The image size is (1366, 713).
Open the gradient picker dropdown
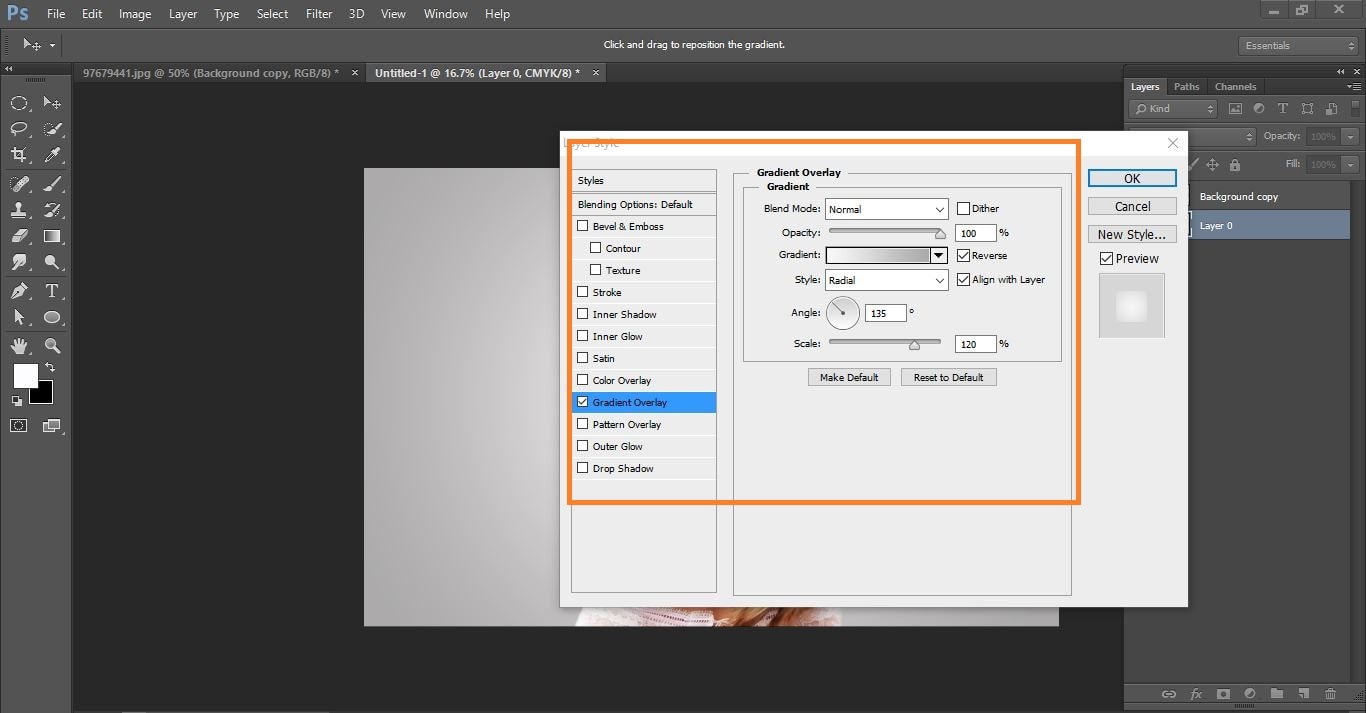tap(937, 255)
